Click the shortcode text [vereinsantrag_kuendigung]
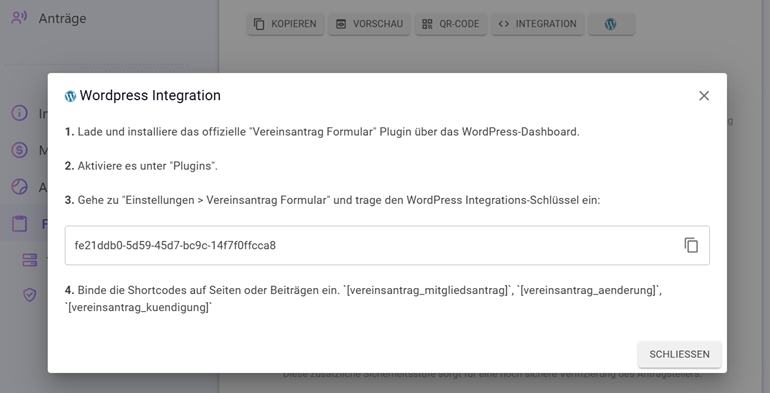 coord(139,308)
